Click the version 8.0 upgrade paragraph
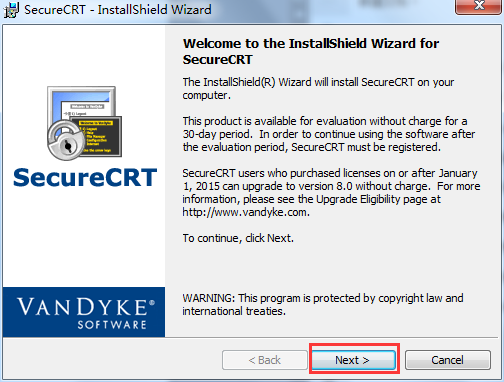 pyautogui.click(x=331, y=193)
